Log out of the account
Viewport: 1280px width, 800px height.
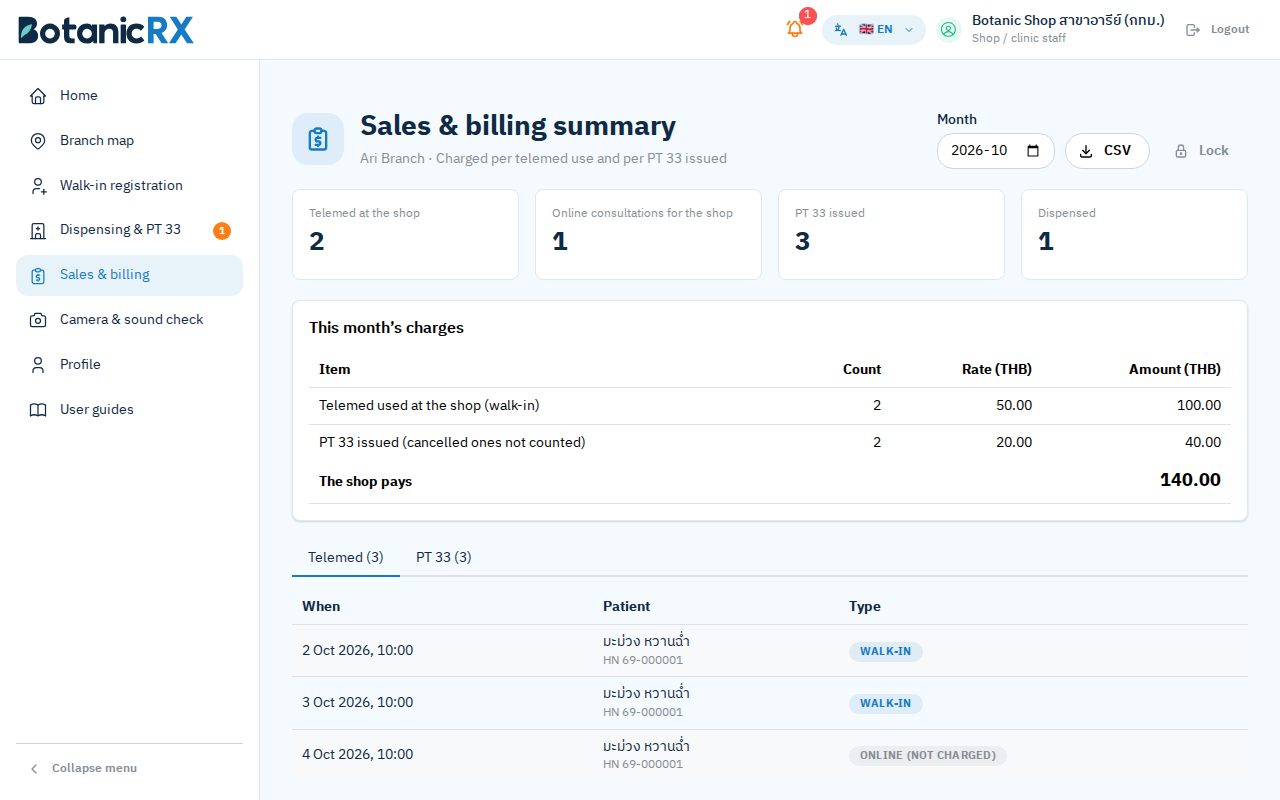click(1218, 30)
